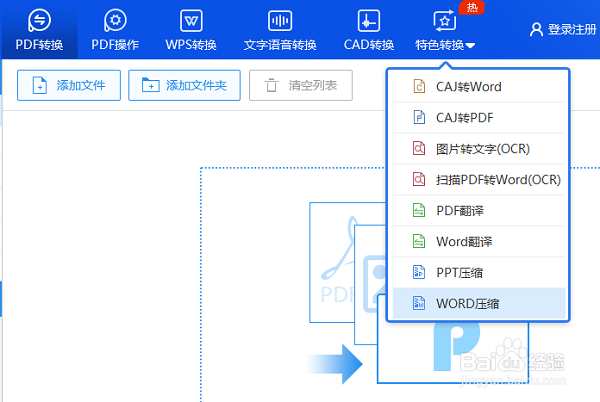600x402 pixels.
Task: Switch to the PDF操作 tab label
Action: point(115,45)
